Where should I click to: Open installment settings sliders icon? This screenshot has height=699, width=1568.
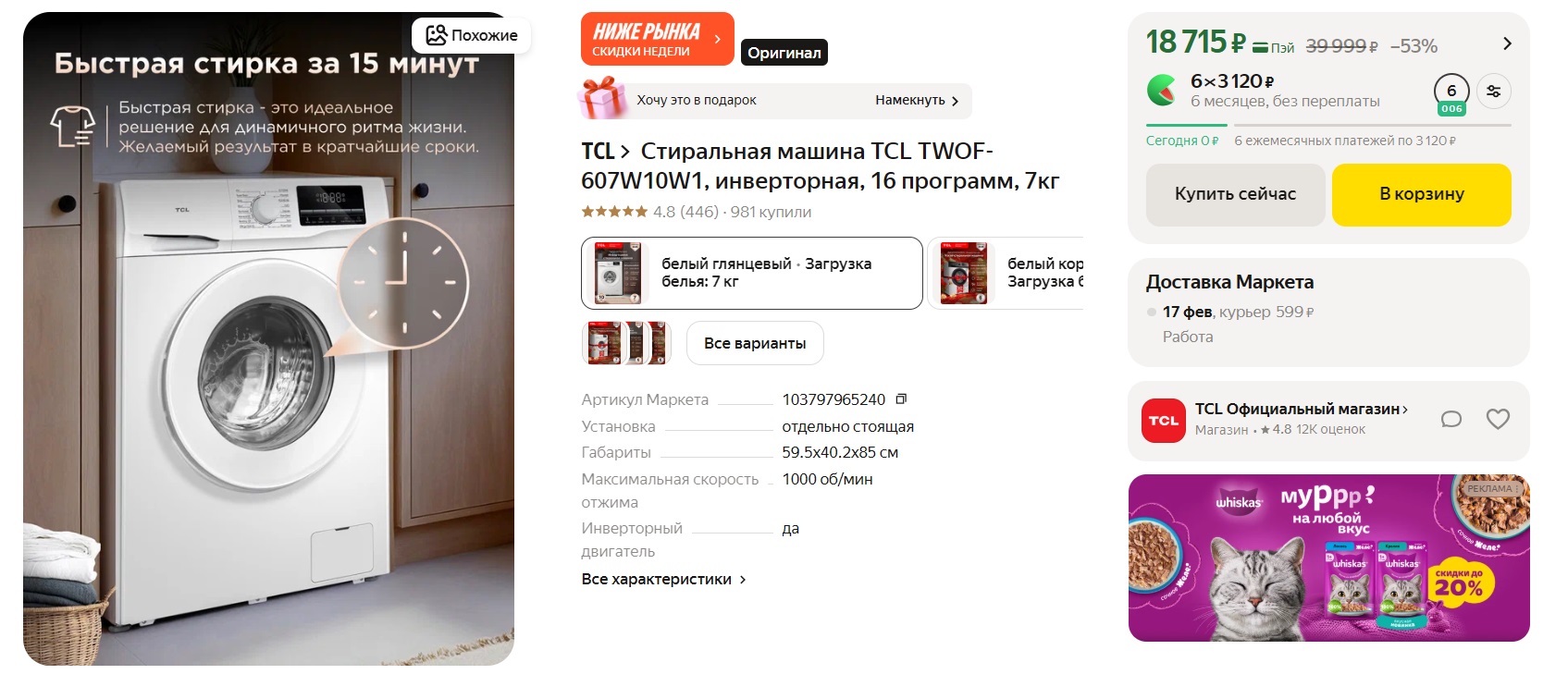coord(1494,91)
